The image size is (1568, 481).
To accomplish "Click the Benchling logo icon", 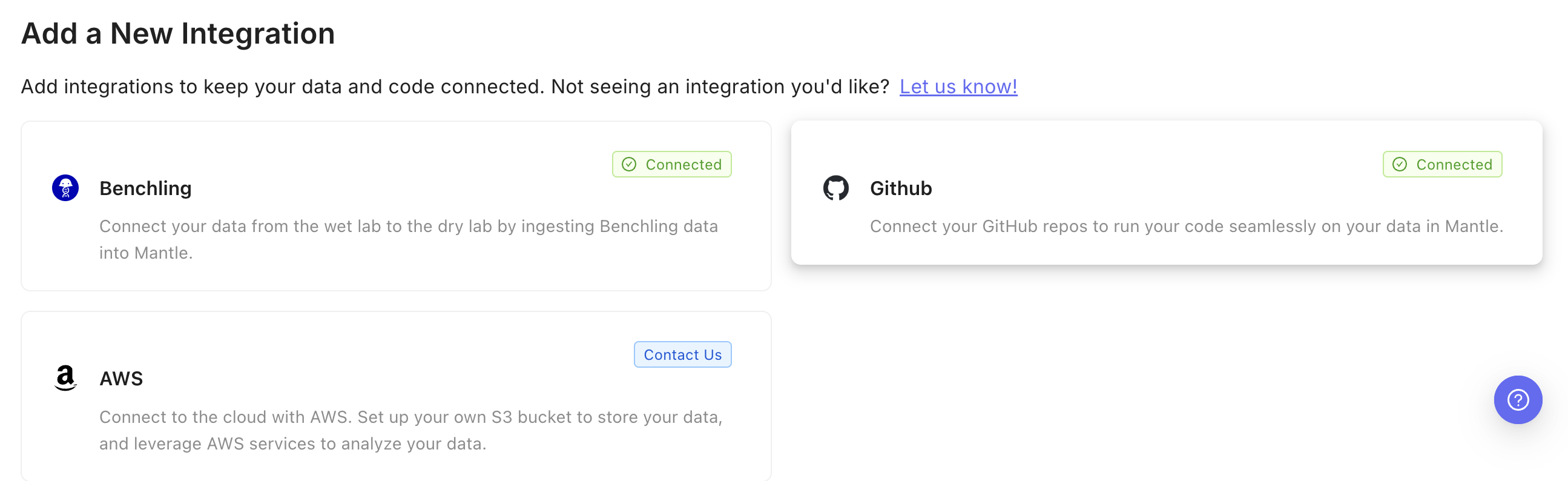I will [65, 188].
